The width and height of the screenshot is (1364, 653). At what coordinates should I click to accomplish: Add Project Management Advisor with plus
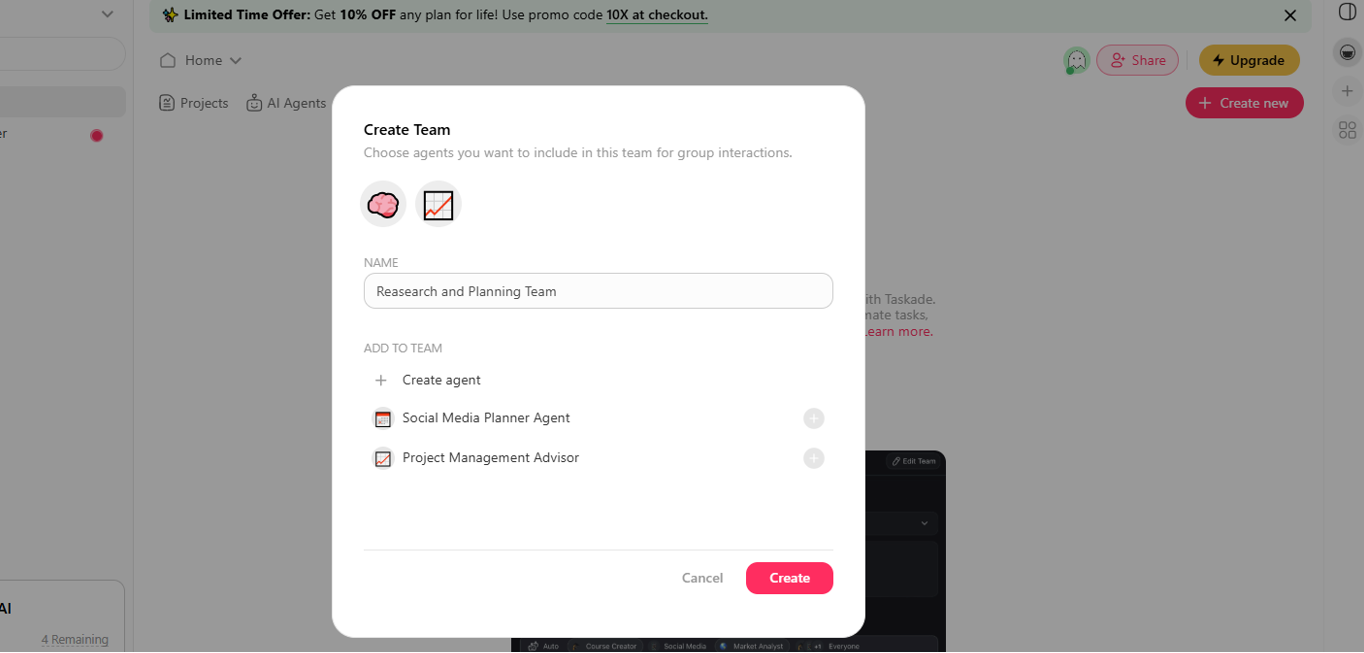coord(814,458)
